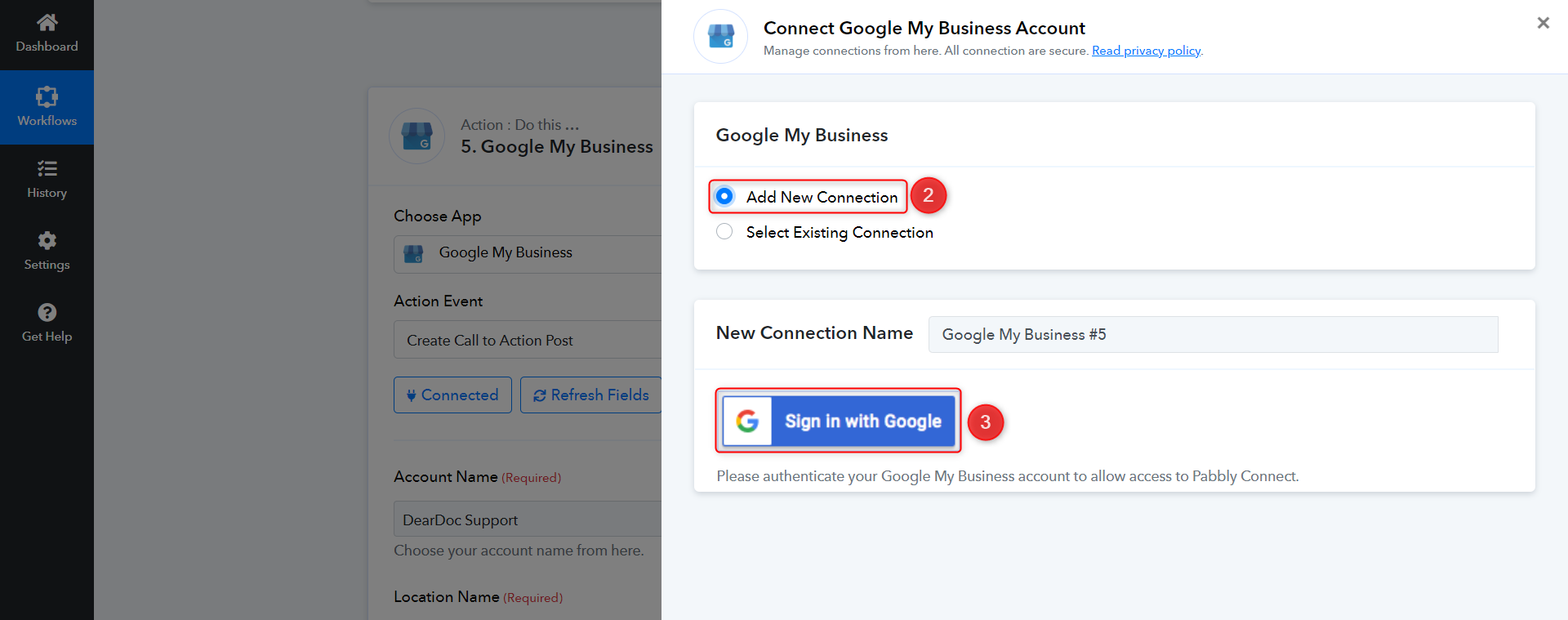Click the "Choose your account name from here." hint
This screenshot has height=620, width=1568.
click(519, 551)
